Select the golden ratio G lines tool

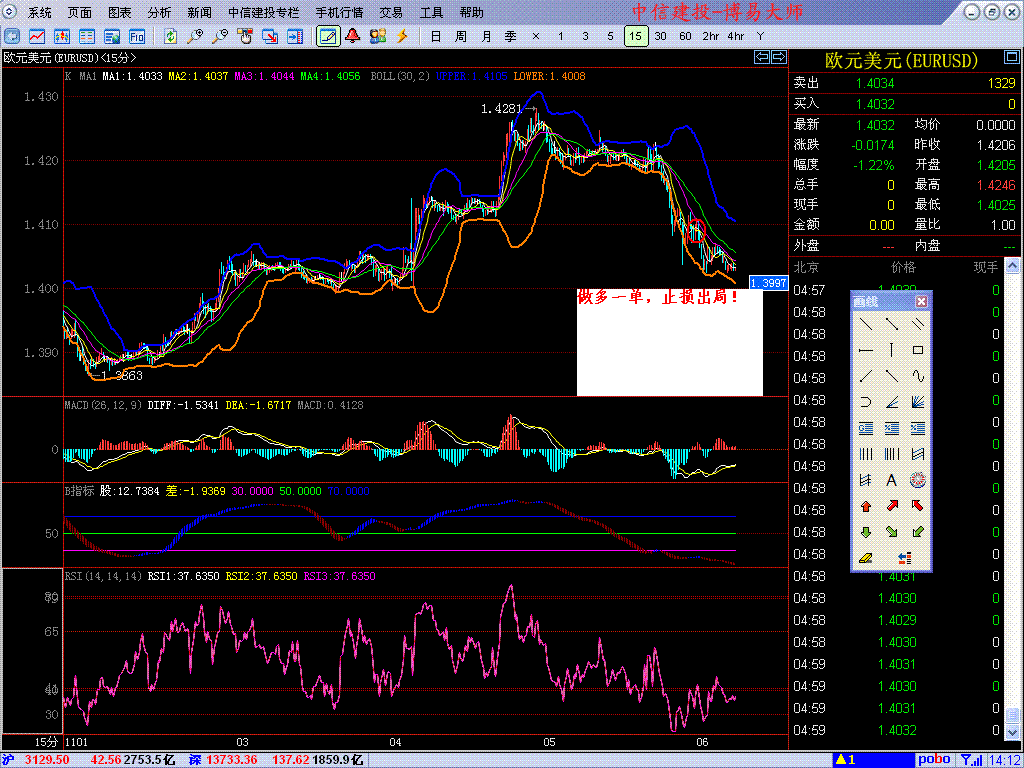(865, 428)
